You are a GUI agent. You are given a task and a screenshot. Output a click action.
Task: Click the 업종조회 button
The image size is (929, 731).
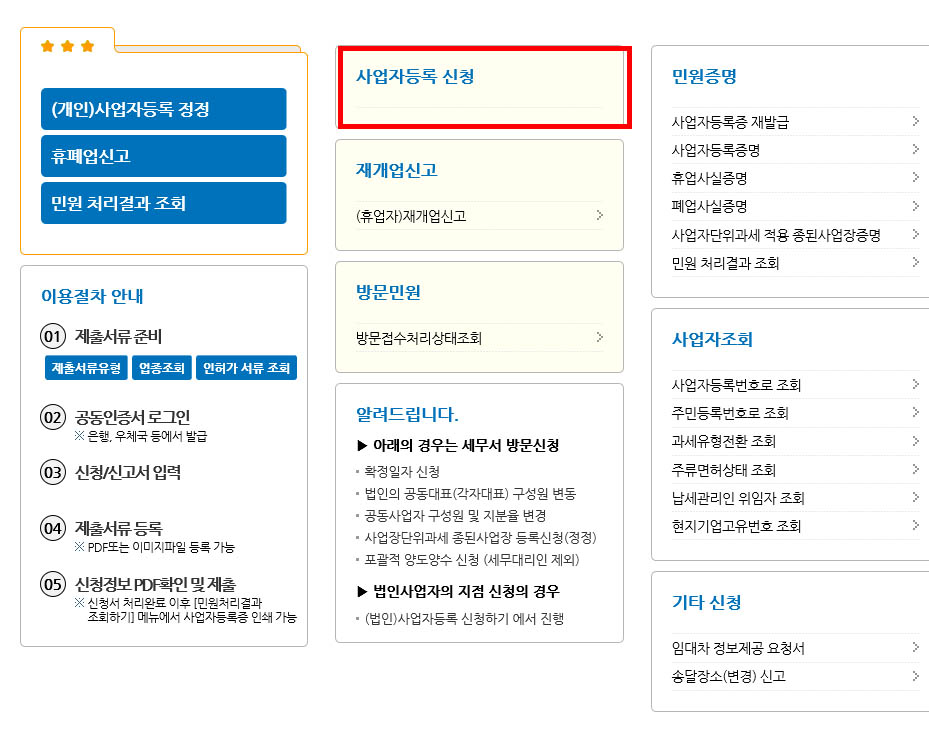coord(162,368)
